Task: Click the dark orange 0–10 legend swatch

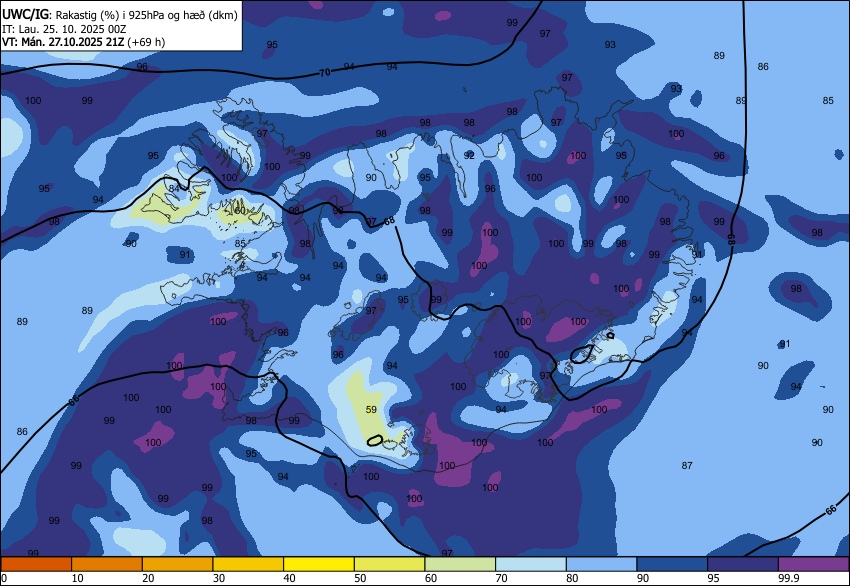Action: click(x=36, y=564)
